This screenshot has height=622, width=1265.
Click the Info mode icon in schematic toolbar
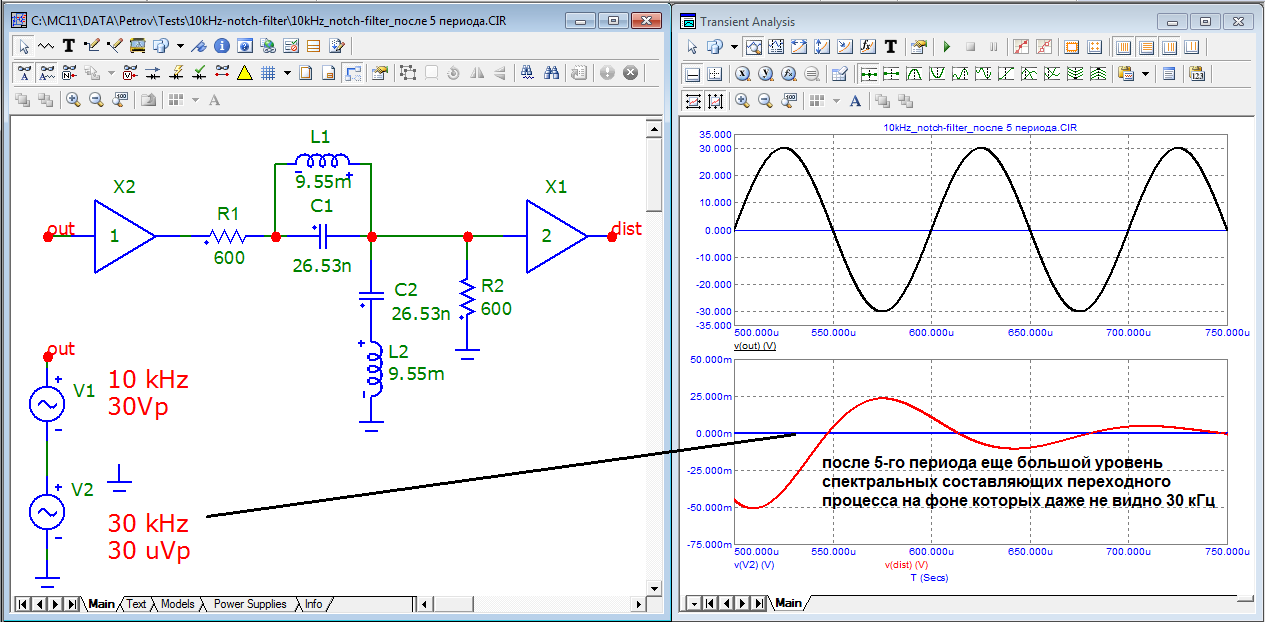[221, 45]
